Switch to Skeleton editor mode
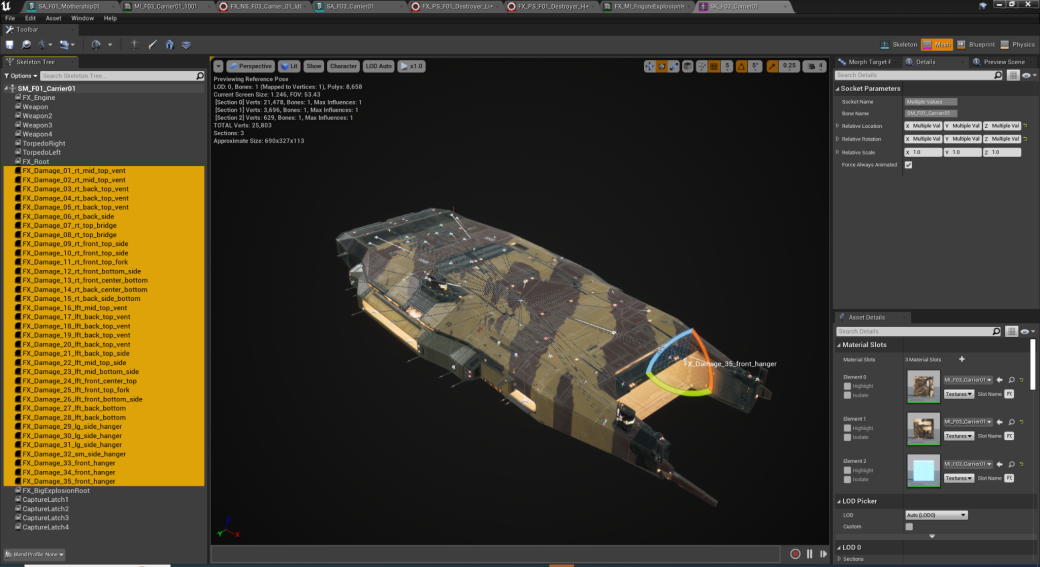This screenshot has height=567, width=1040. pos(898,44)
